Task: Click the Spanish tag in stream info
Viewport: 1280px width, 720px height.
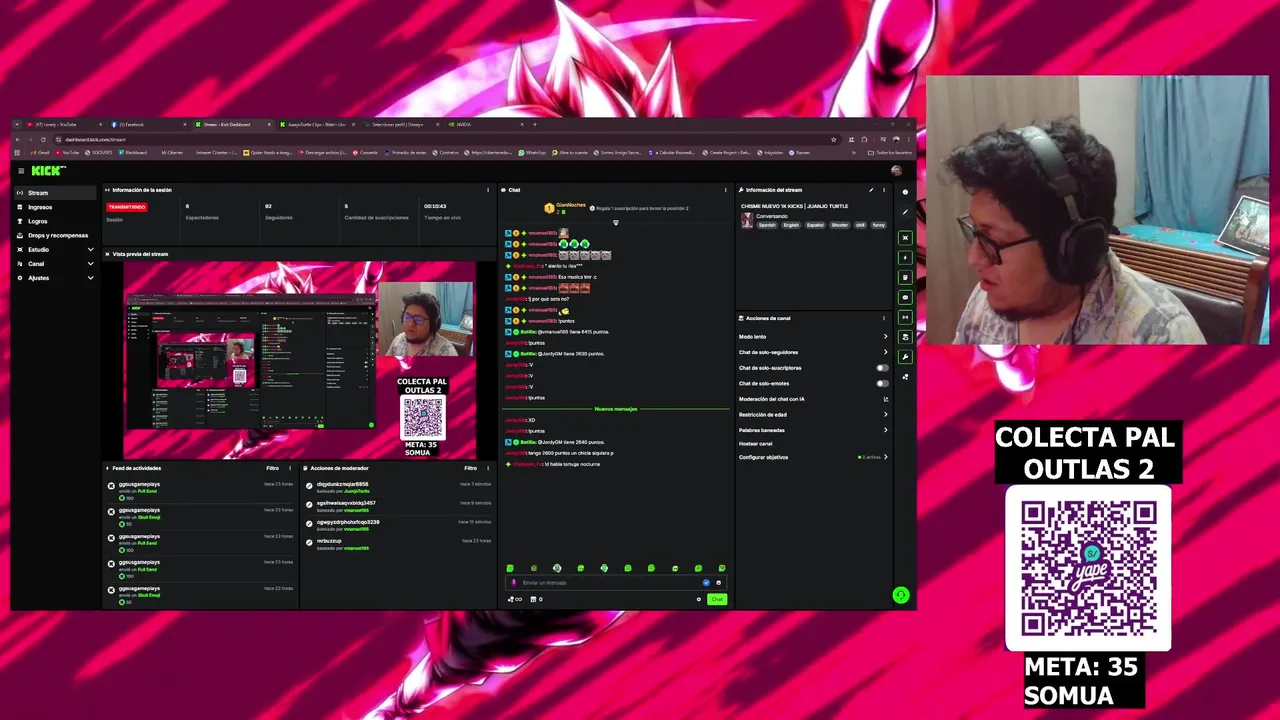Action: [767, 225]
